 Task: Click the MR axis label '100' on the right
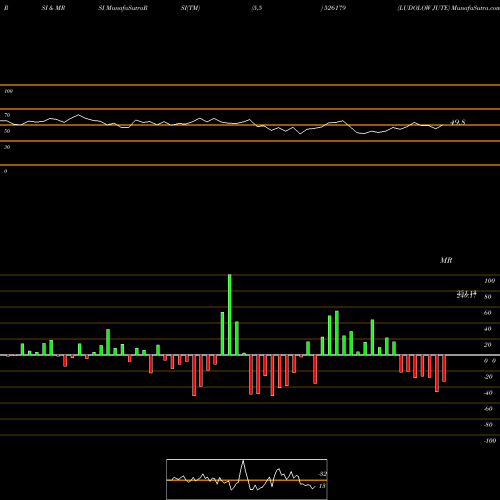click(489, 281)
